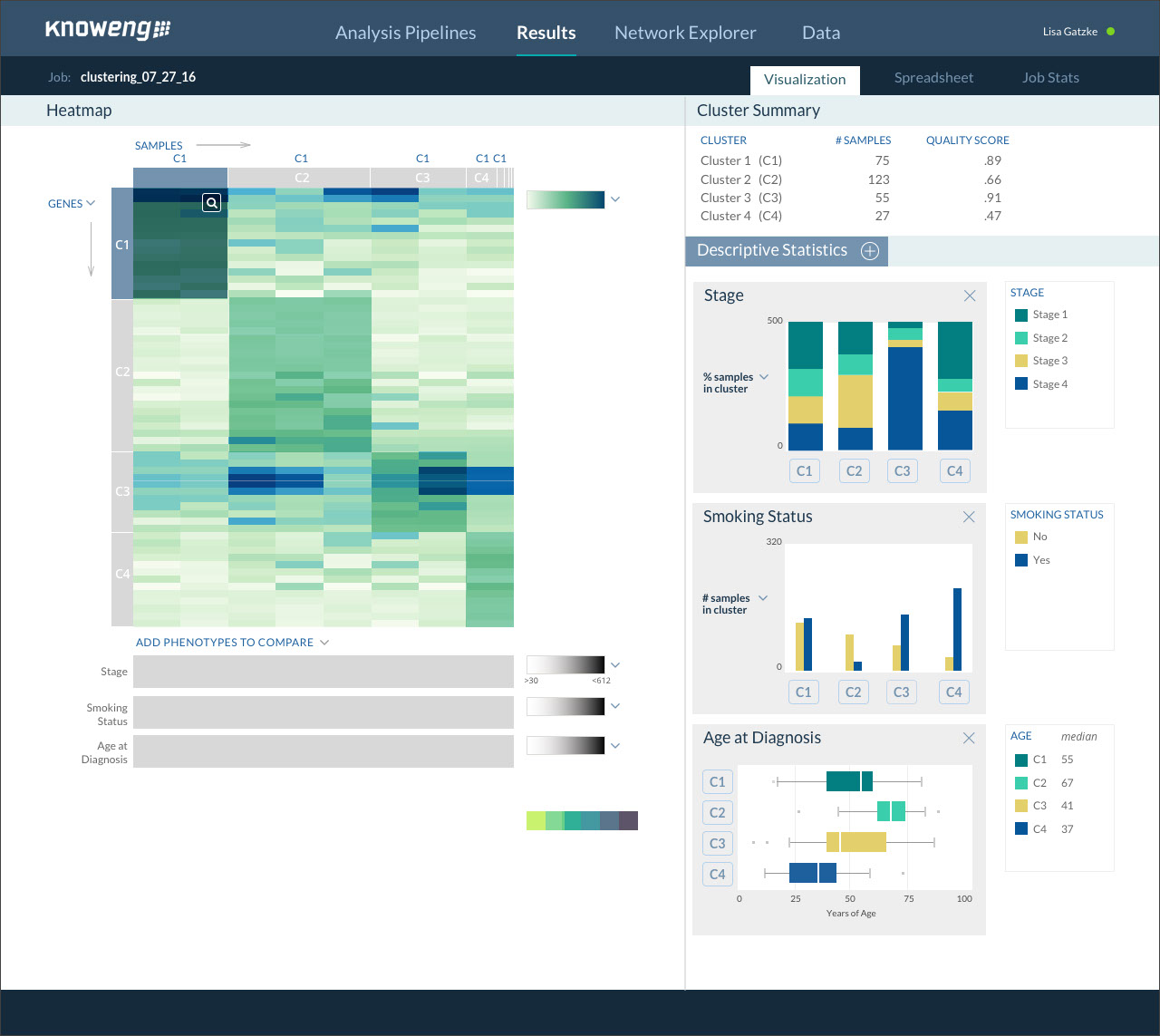
Task: Close the Smoking Status chart panel
Action: click(x=969, y=517)
